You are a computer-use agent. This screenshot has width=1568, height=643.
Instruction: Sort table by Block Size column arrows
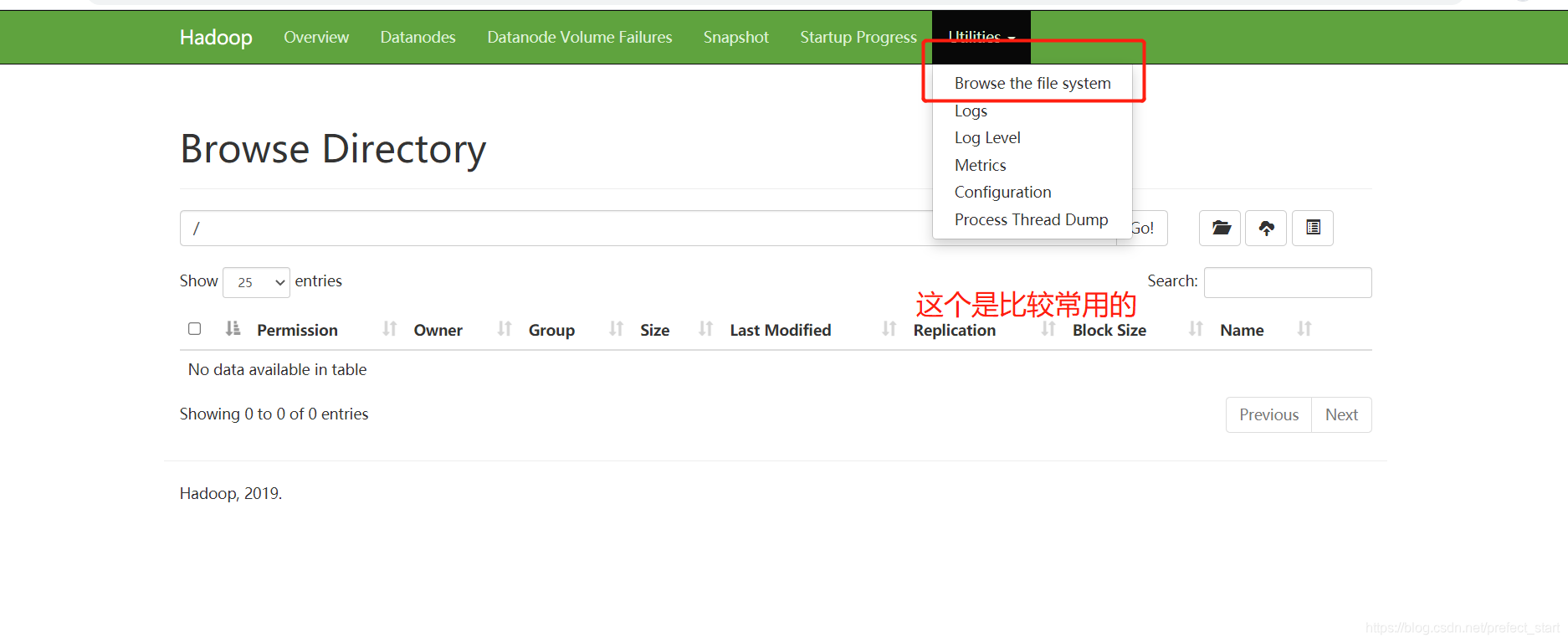click(1196, 329)
